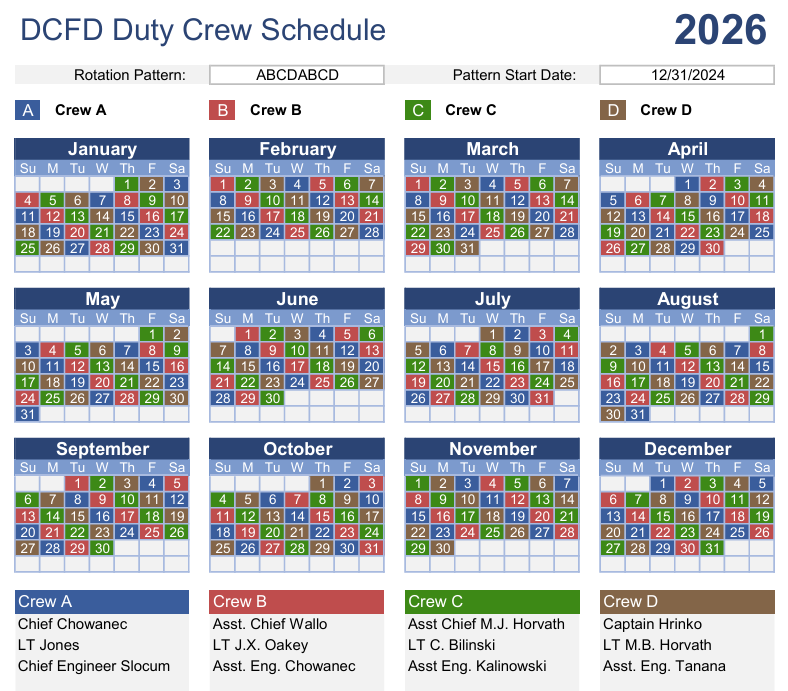
Task: Edit the Rotation Pattern field ABCDABCD
Action: [x=297, y=75]
